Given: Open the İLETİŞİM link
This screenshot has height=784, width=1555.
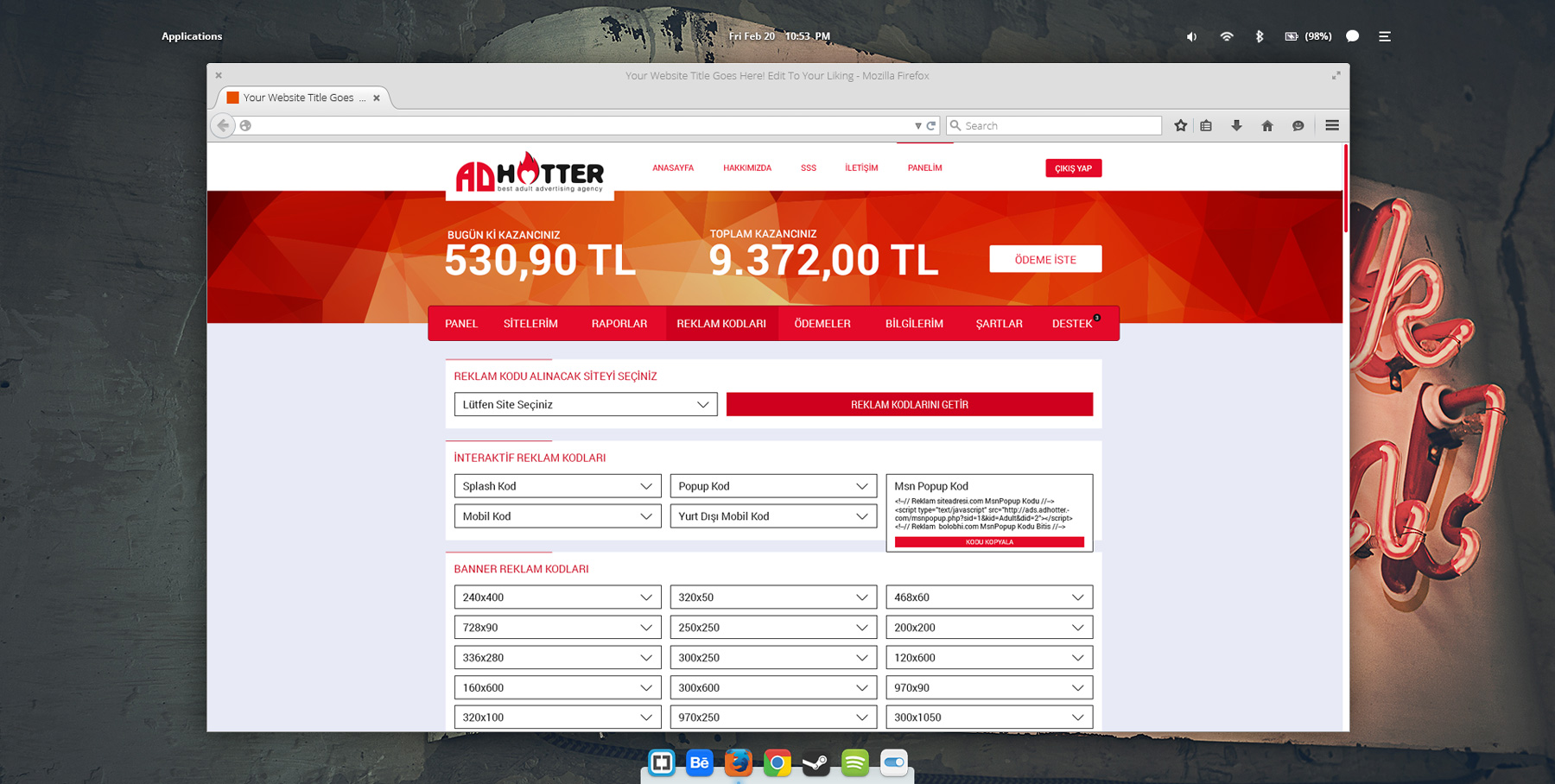Looking at the screenshot, I should [x=861, y=168].
